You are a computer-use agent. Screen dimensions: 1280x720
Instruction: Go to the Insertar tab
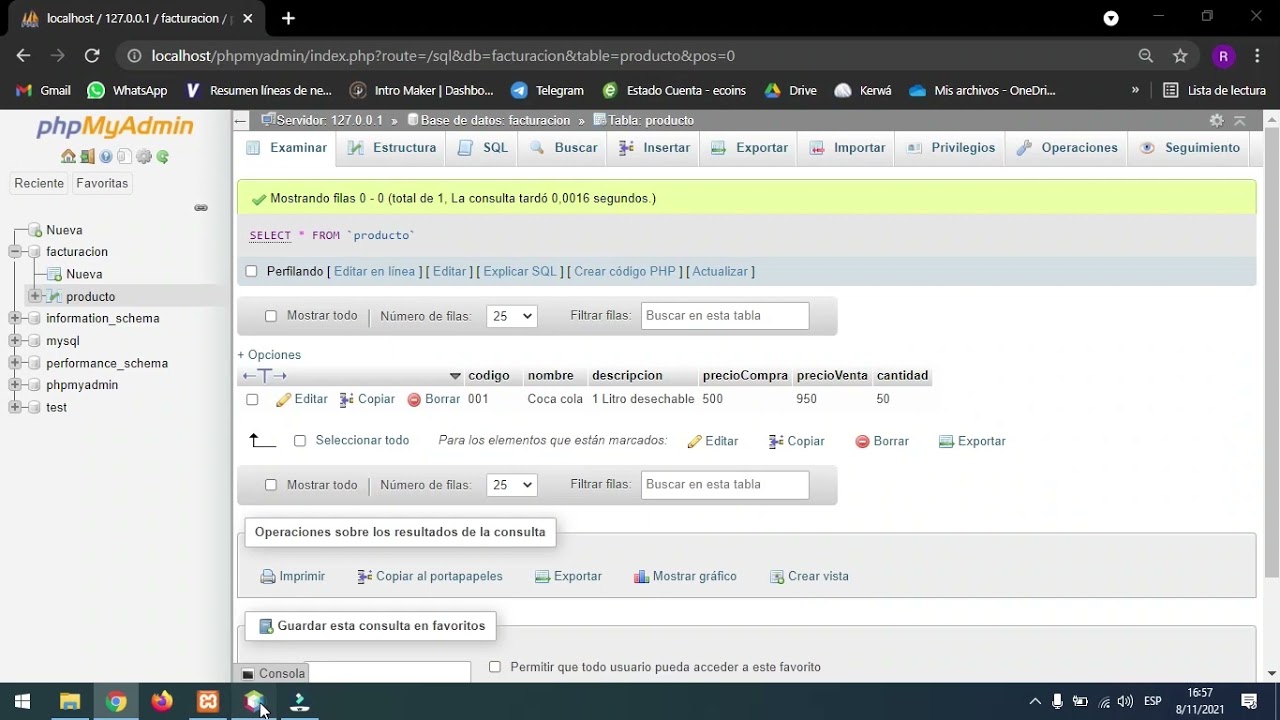(x=655, y=148)
